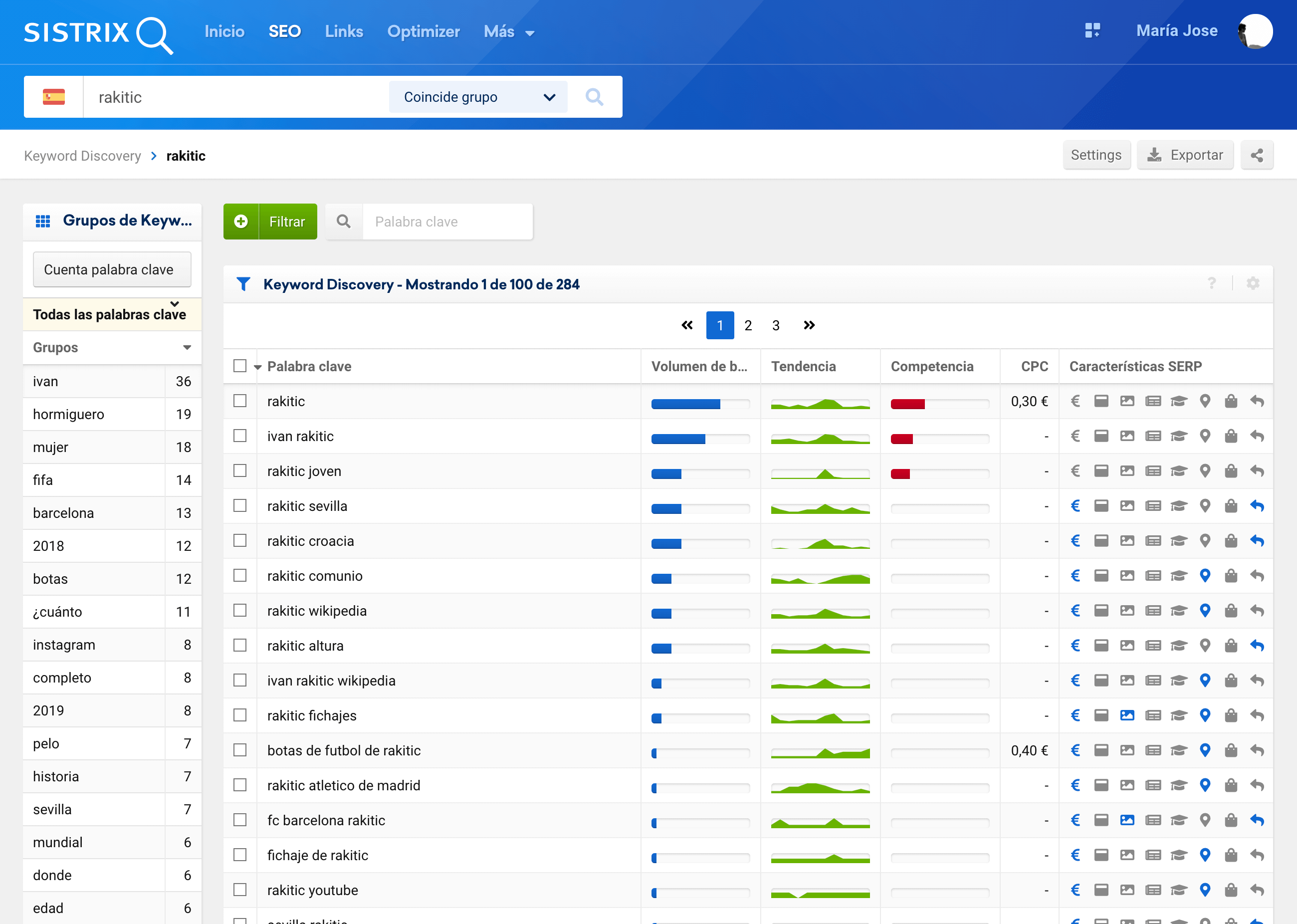This screenshot has height=924, width=1297.
Task: Open the table help question mark
Action: coord(1212,283)
